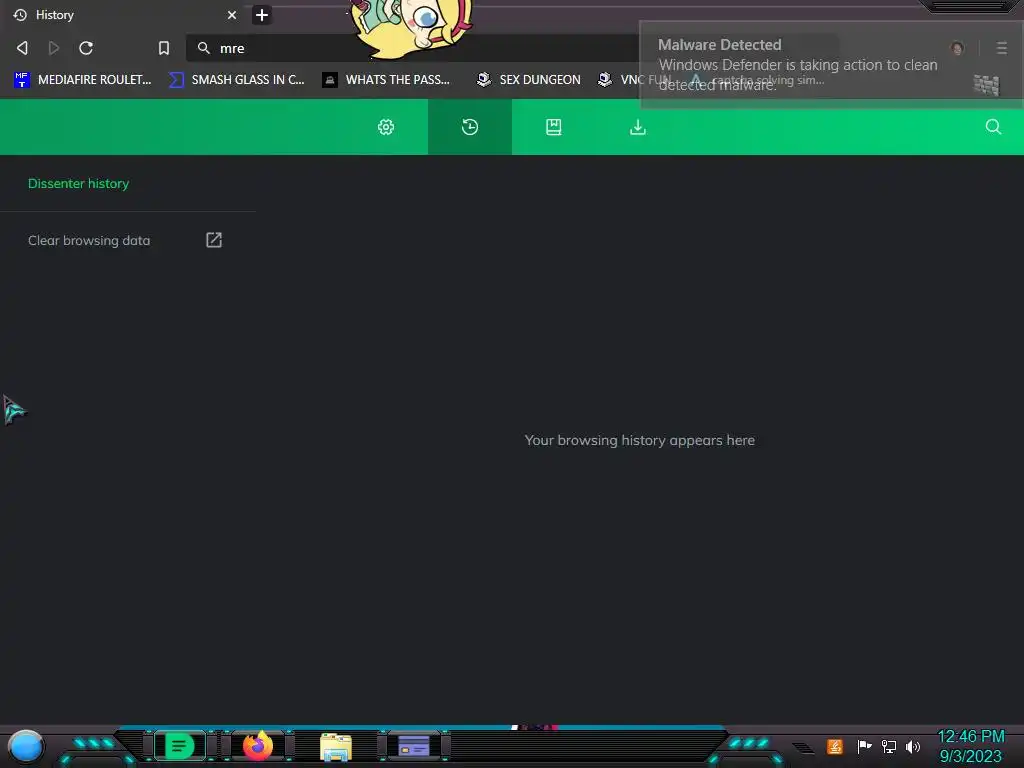Launch Firefox from the taskbar
Viewport: 1024px width, 768px height.
(258, 745)
